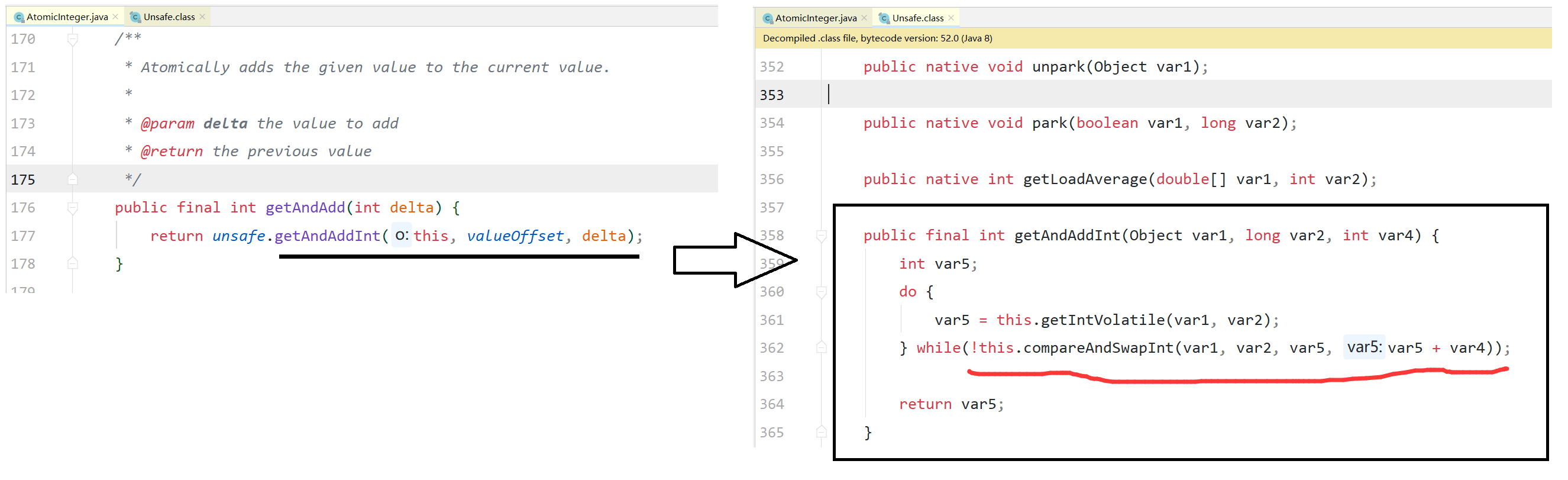Switch to Unsafe.class tab in left editor

(169, 17)
